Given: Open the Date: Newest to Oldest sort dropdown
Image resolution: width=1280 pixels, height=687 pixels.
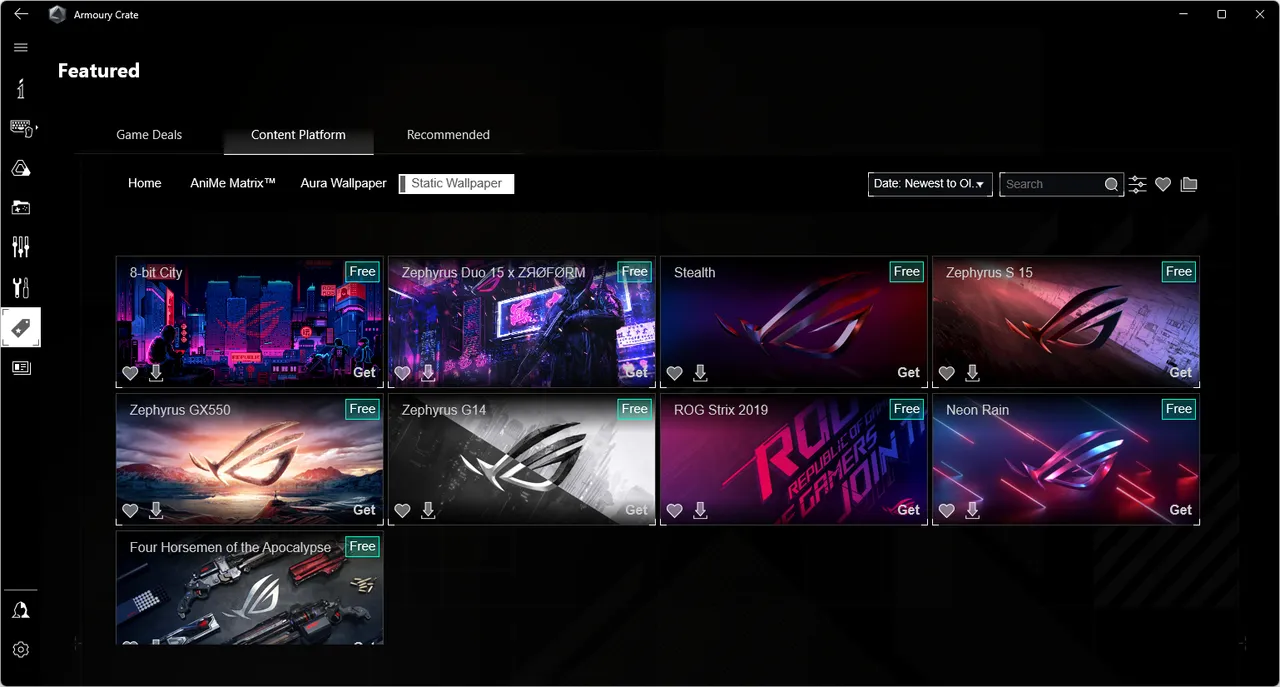Looking at the screenshot, I should (x=930, y=184).
